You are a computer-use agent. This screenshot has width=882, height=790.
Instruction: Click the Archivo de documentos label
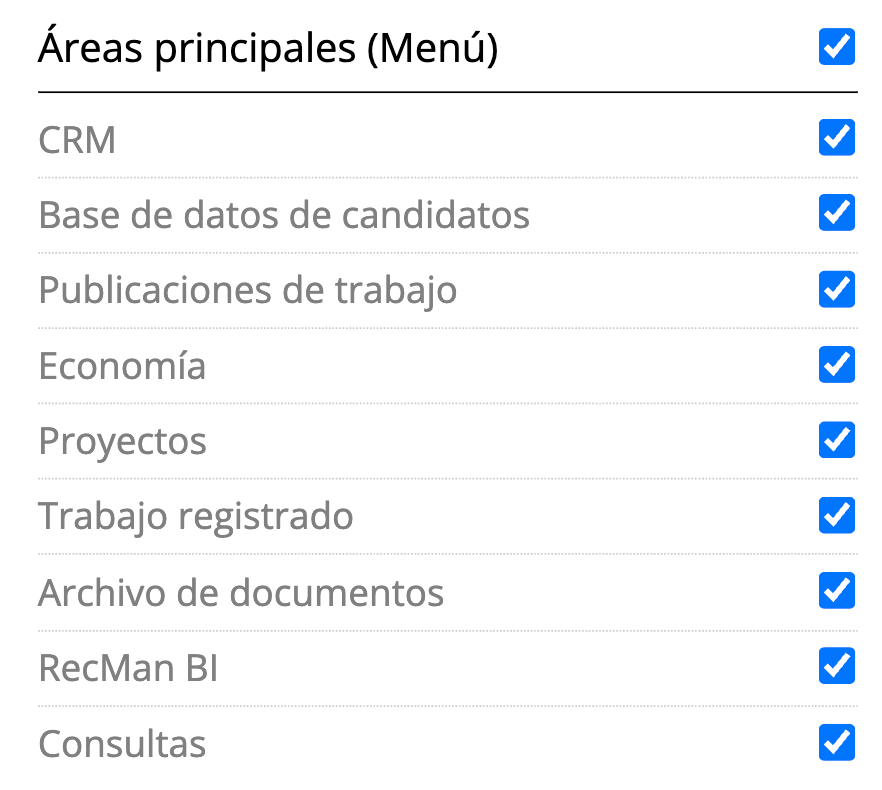coord(241,592)
